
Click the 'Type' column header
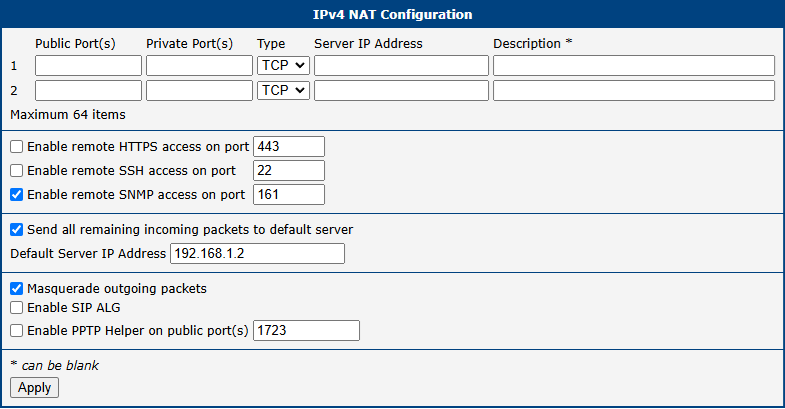coord(271,44)
